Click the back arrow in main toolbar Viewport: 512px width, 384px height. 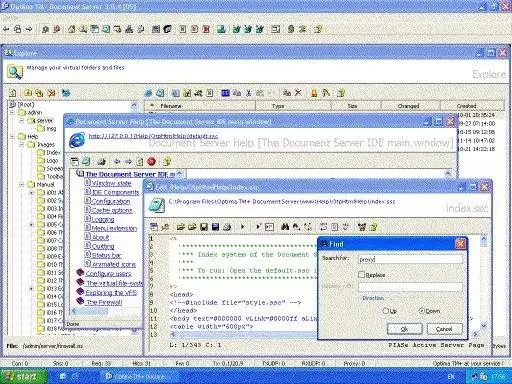point(6,29)
